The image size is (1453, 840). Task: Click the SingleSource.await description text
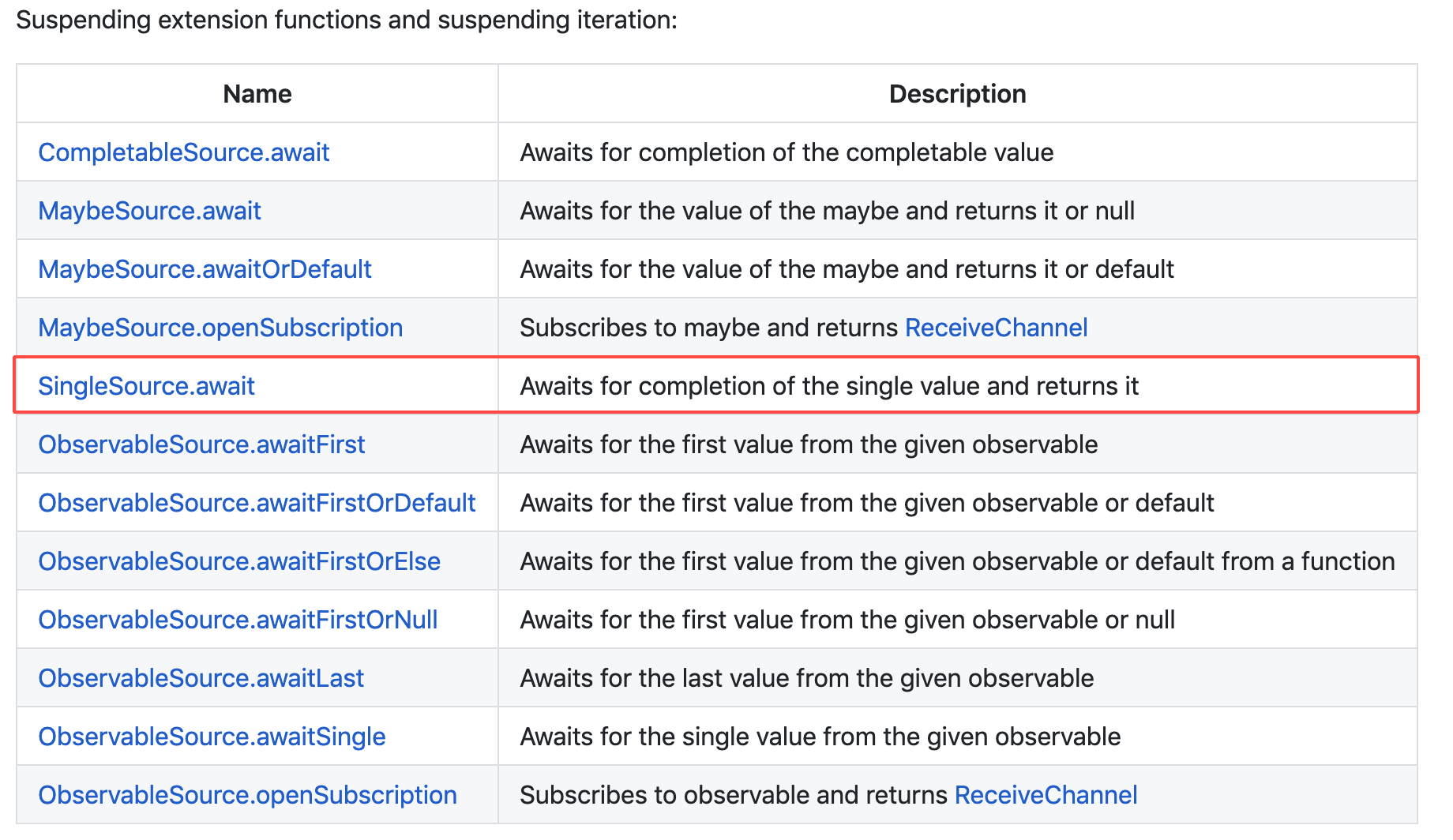829,386
